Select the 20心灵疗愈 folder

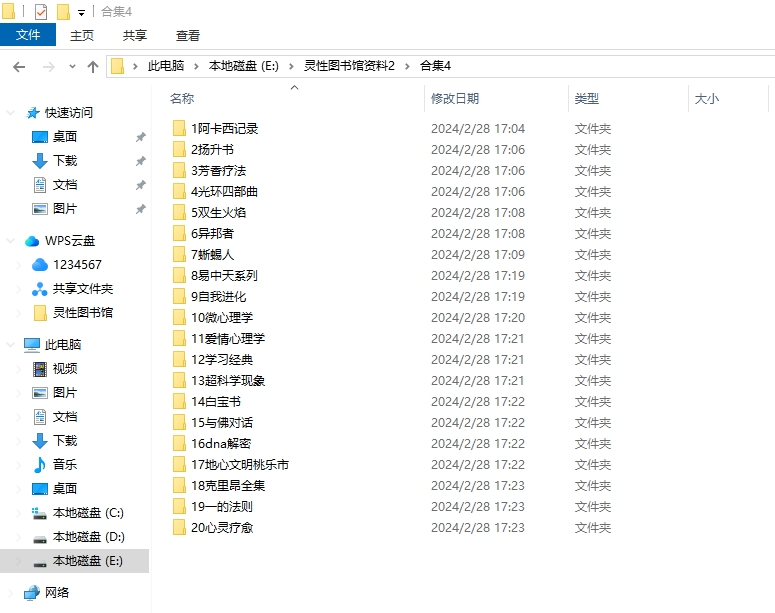[222, 528]
